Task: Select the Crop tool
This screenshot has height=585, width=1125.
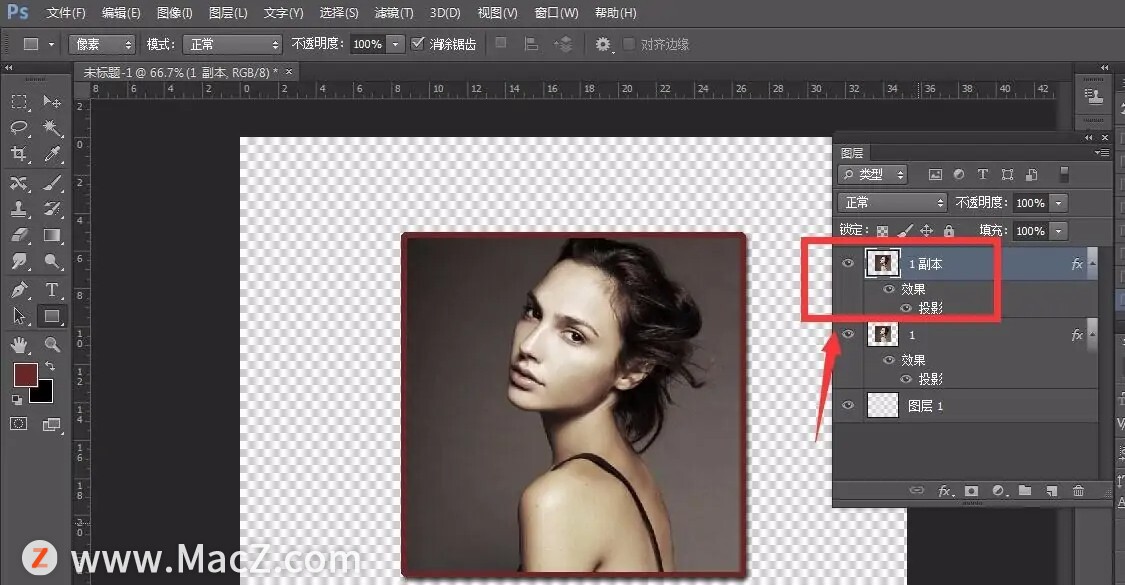Action: coord(19,154)
